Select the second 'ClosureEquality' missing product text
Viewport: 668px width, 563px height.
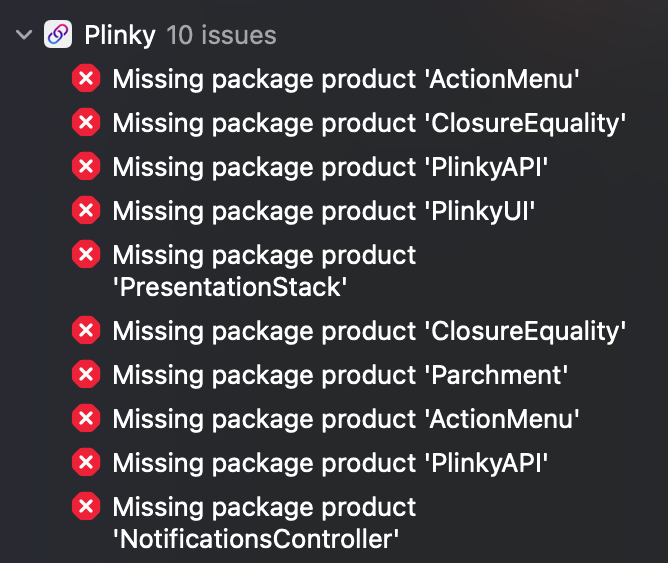pyautogui.click(x=369, y=329)
